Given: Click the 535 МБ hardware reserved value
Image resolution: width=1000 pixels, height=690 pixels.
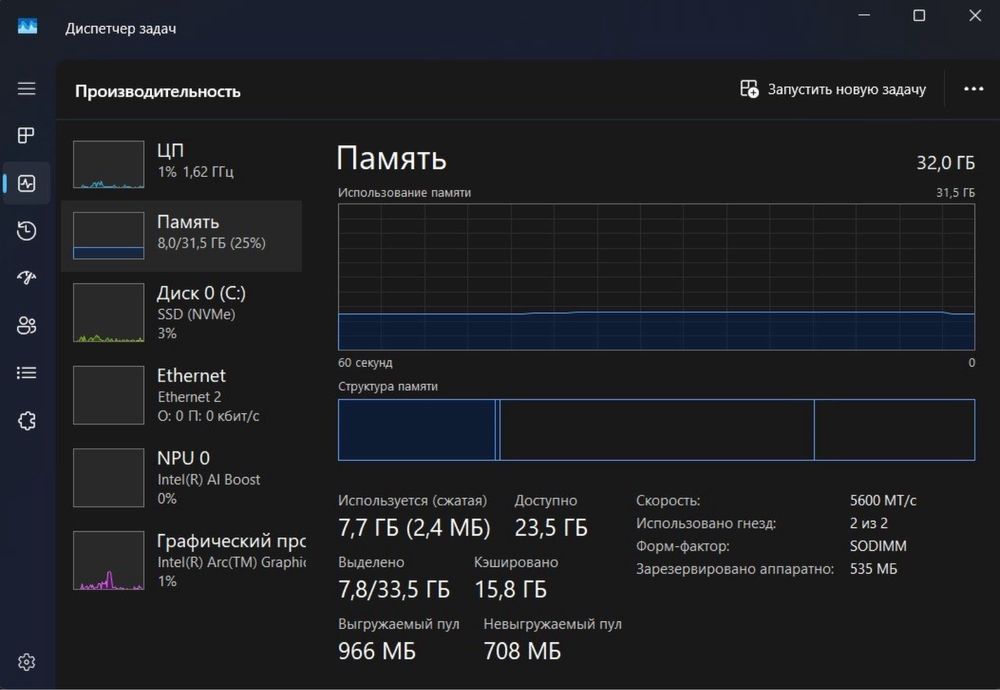Looking at the screenshot, I should point(873,569).
